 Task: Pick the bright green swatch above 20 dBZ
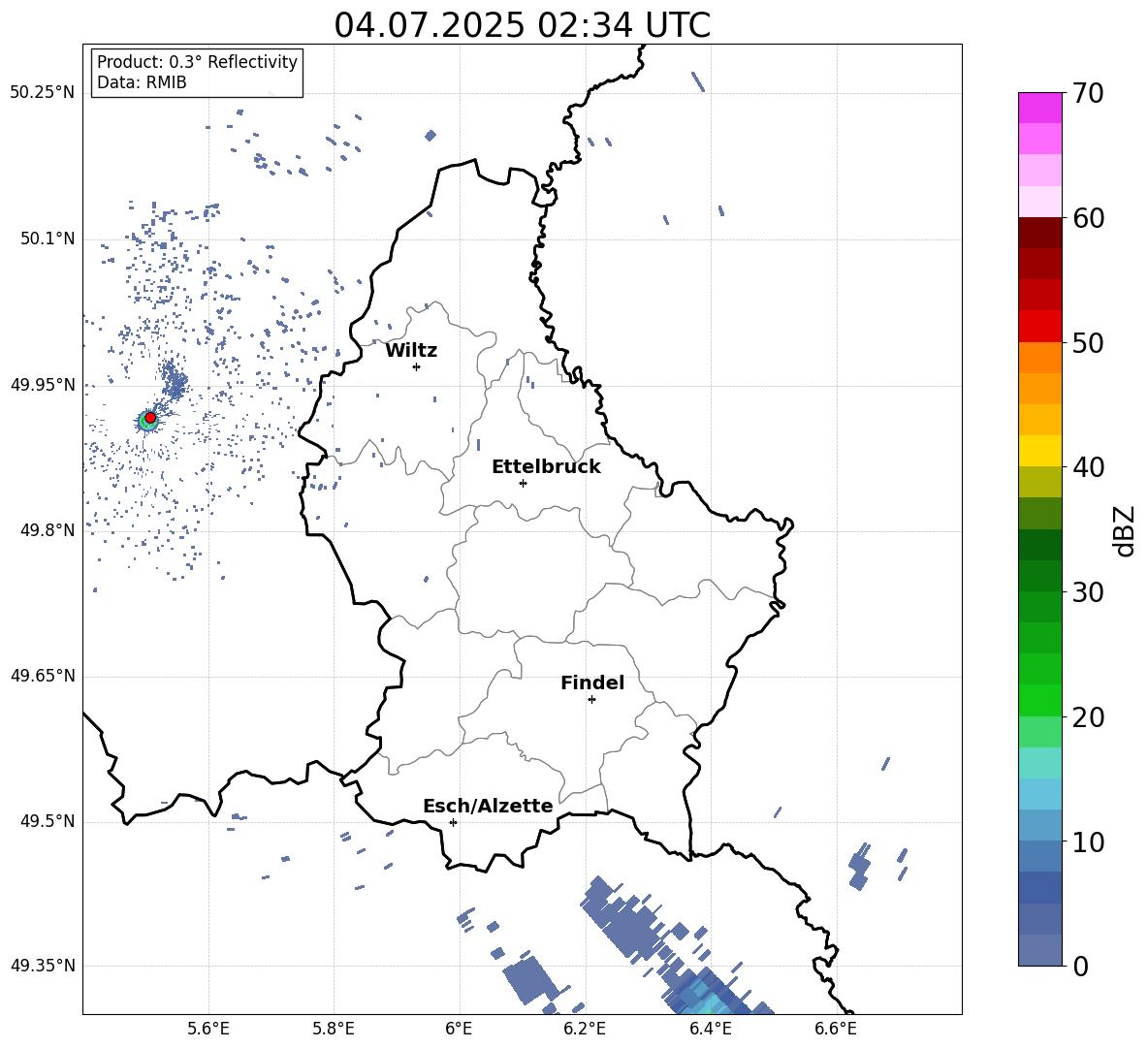[1039, 700]
